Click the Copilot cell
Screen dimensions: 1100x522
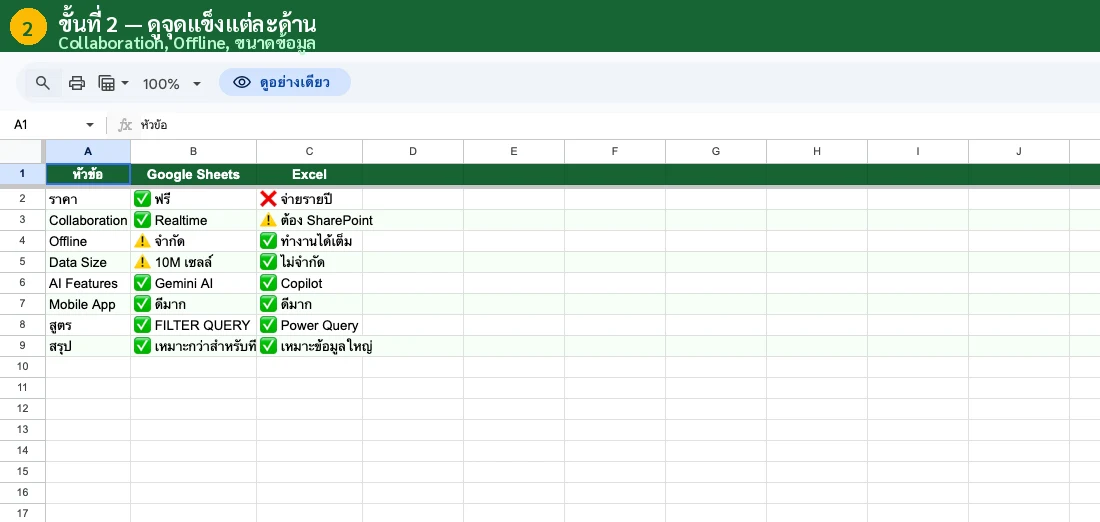[309, 283]
